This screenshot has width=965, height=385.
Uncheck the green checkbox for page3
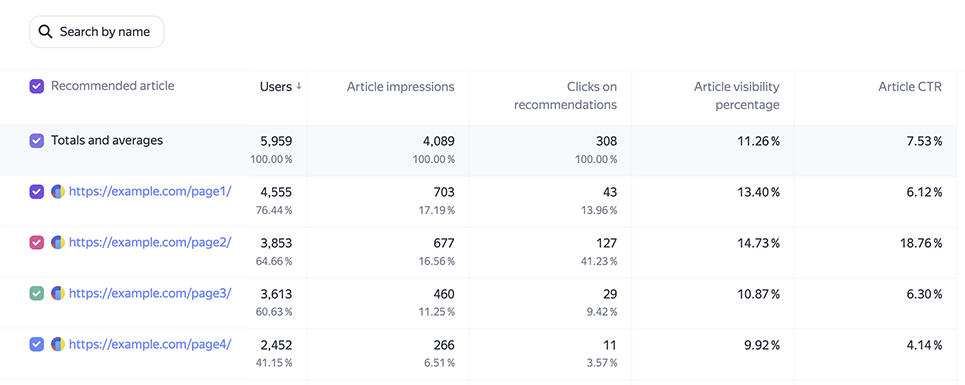pyautogui.click(x=37, y=294)
